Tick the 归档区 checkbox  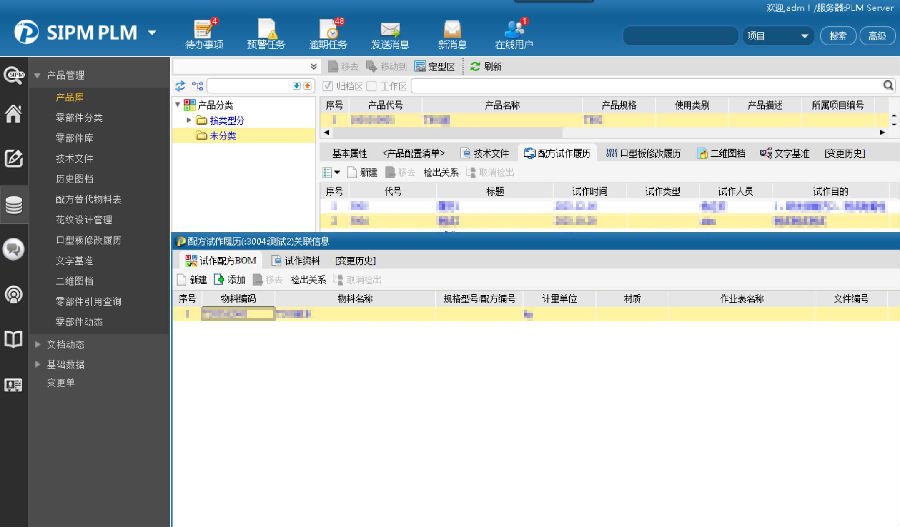(328, 86)
